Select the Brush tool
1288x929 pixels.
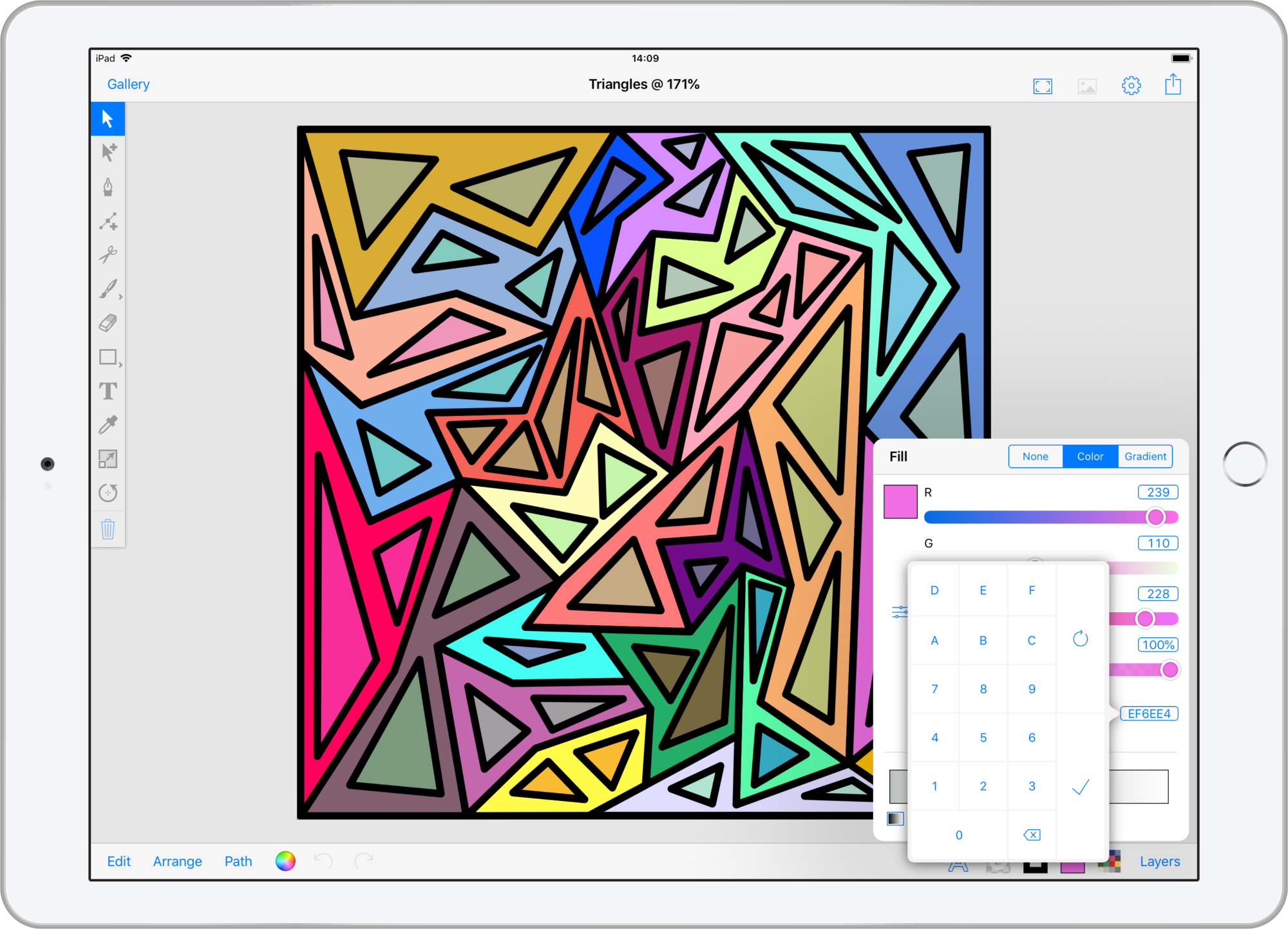(x=108, y=289)
